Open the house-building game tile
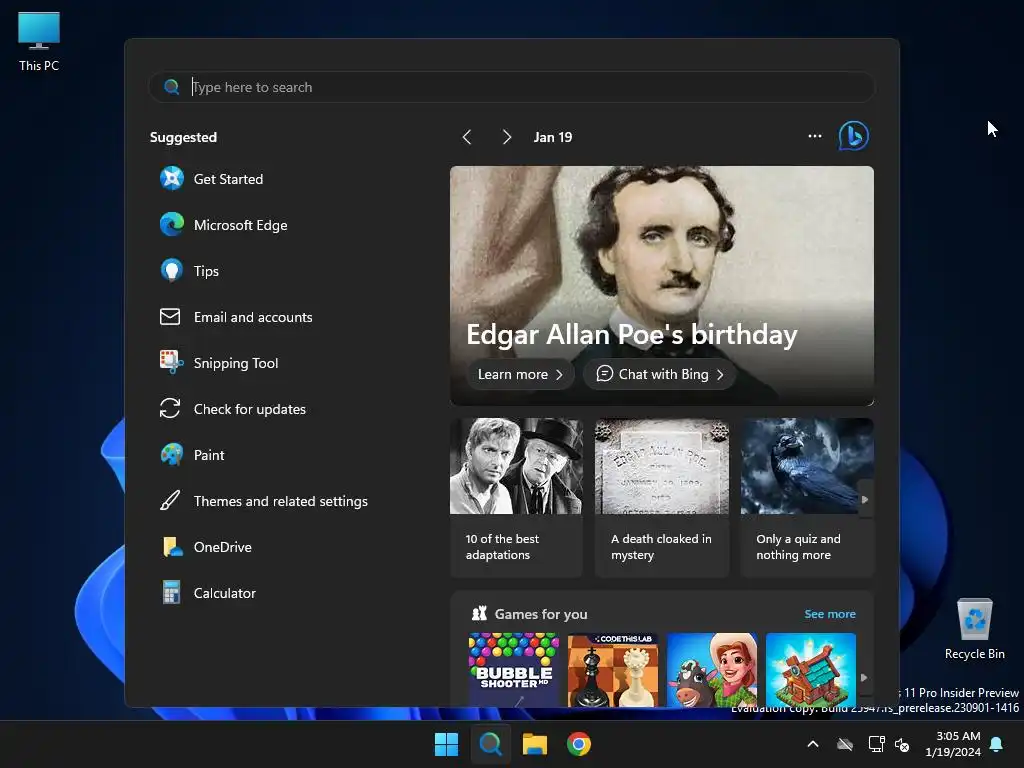1024x768 pixels. click(x=810, y=669)
